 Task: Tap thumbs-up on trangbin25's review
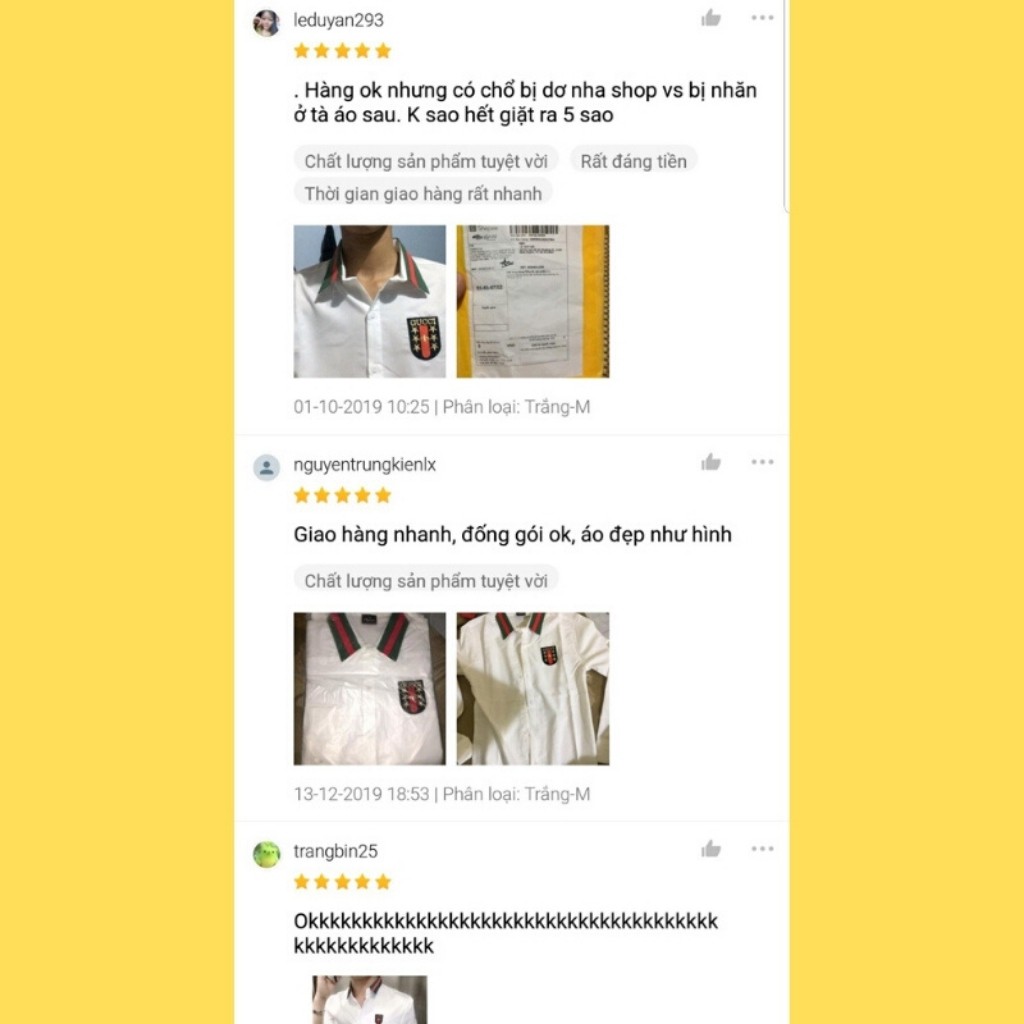(x=711, y=849)
